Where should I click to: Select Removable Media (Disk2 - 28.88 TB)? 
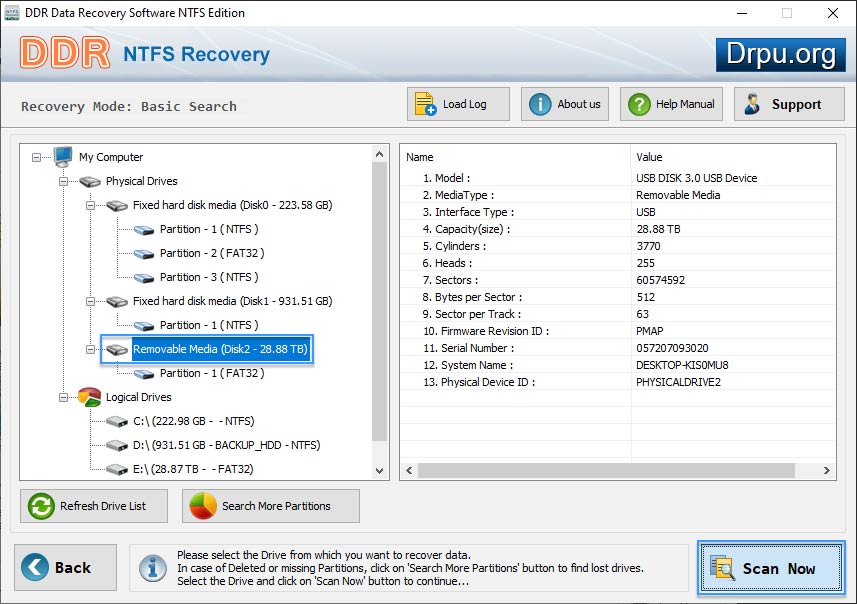(220, 349)
